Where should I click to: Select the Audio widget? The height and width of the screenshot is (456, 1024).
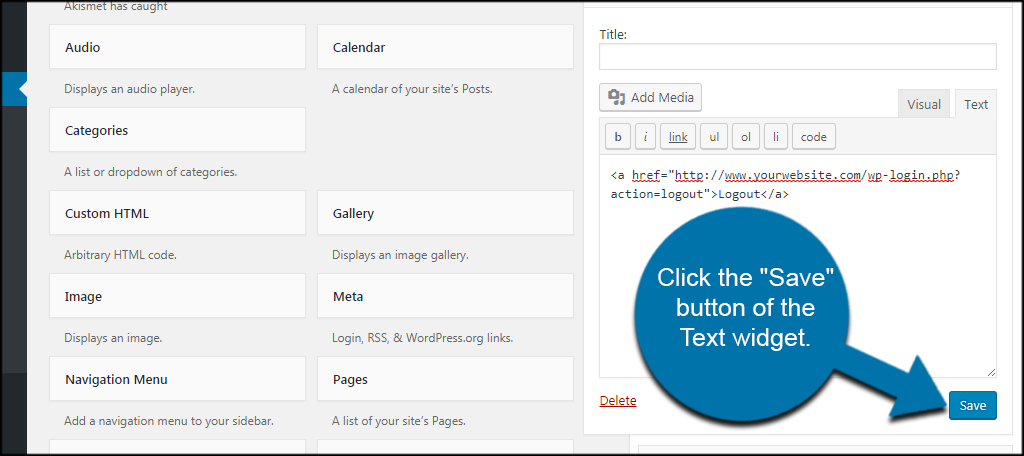[x=177, y=47]
